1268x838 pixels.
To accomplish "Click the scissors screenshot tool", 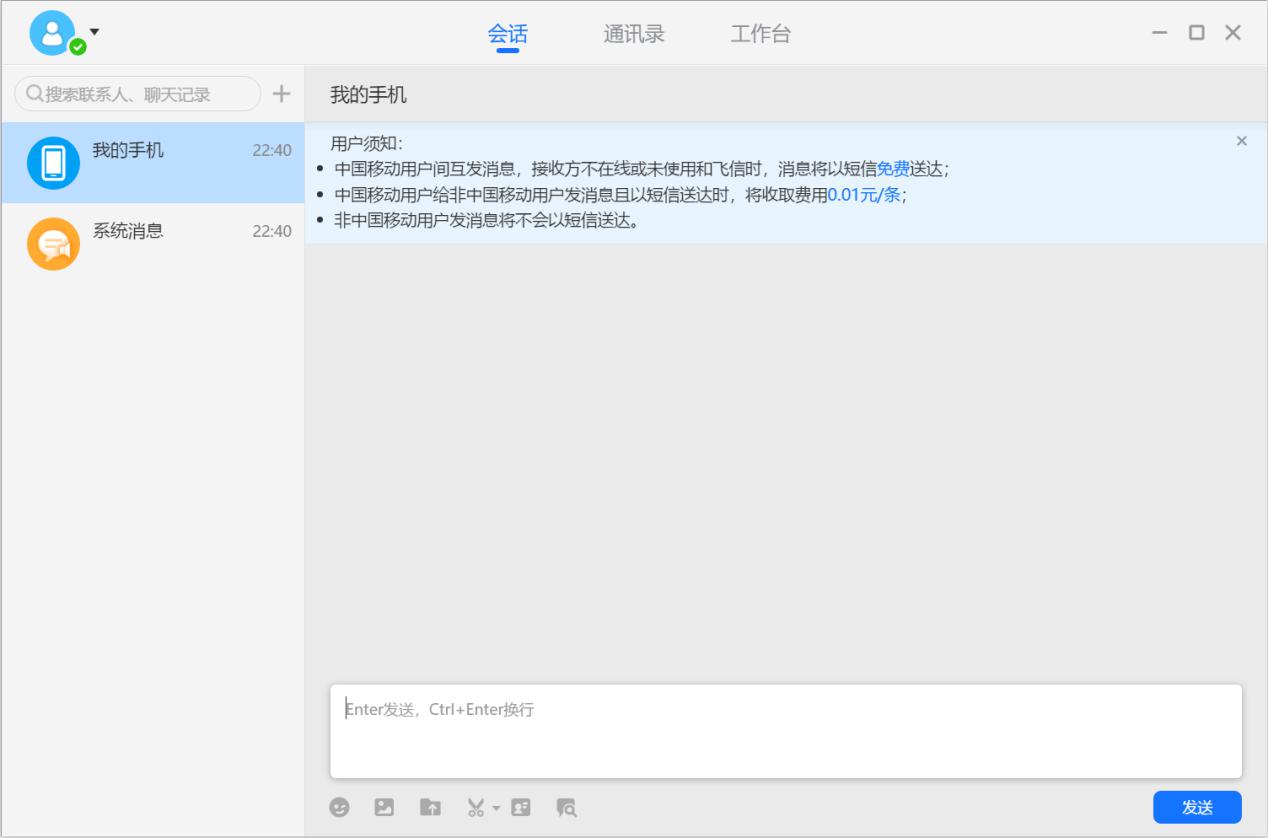I will (475, 807).
